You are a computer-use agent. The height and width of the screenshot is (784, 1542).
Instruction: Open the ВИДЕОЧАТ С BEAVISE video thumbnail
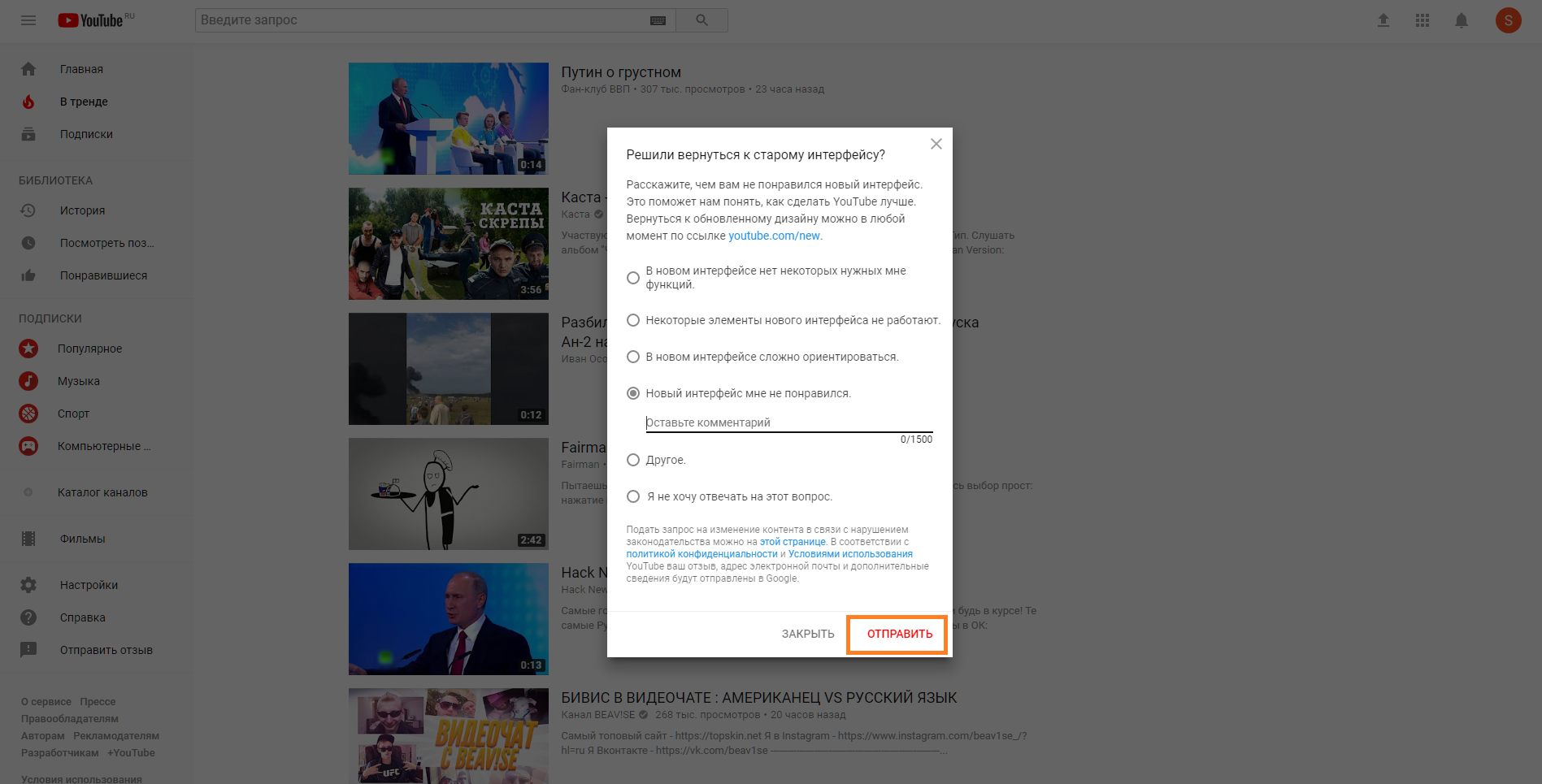(x=449, y=736)
